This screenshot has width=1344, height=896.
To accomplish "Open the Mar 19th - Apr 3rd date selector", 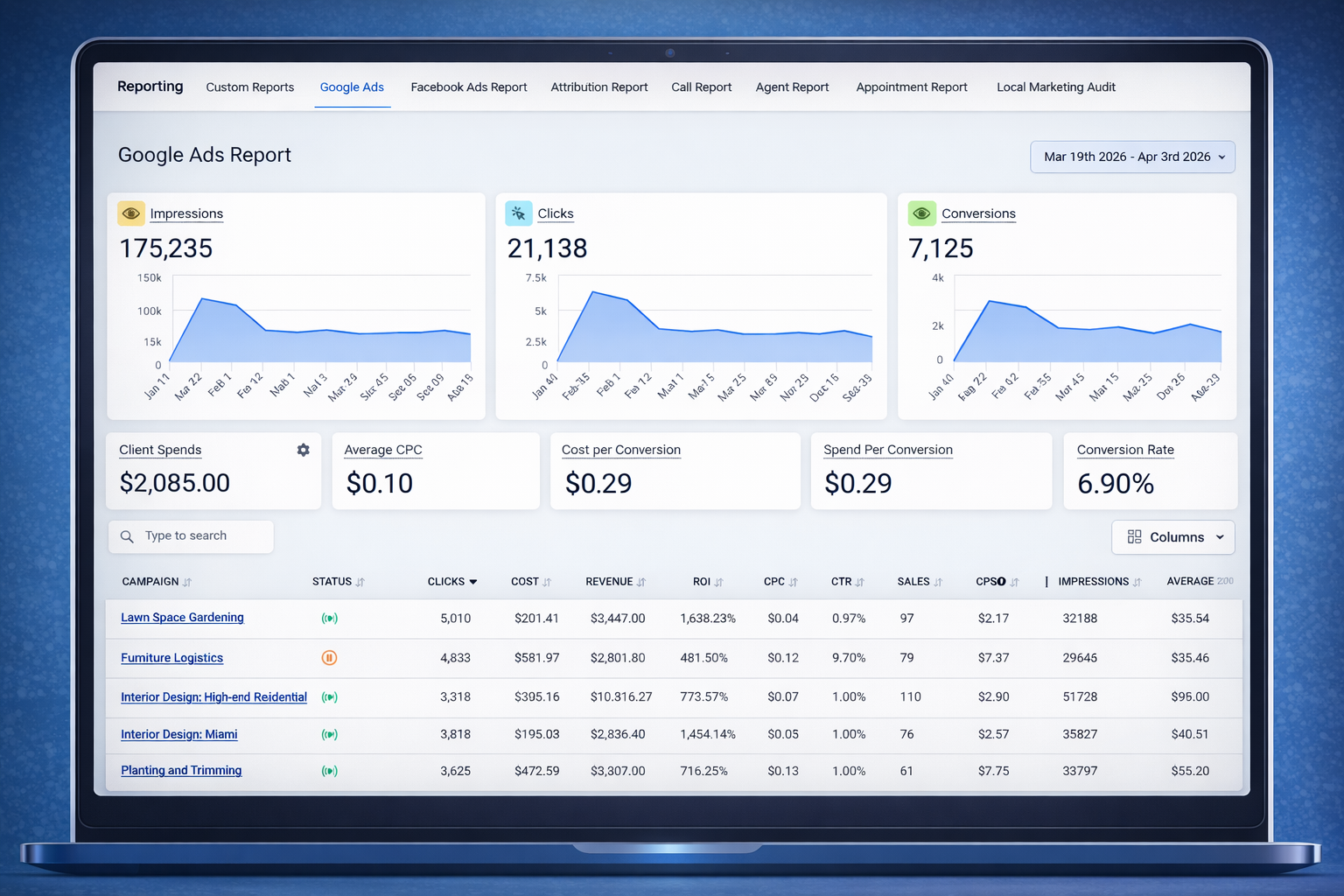I will (1132, 157).
